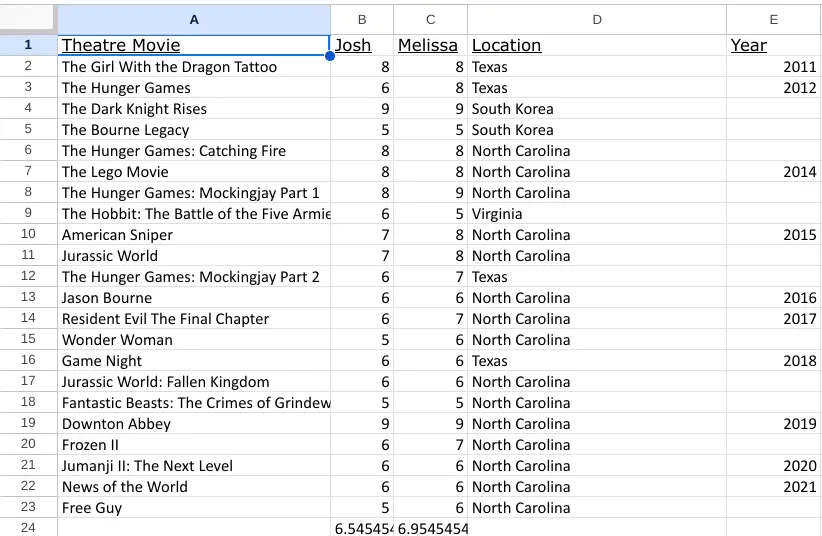The image size is (822, 536).
Task: Select 'The Dark Knight Rises' cell
Action: pos(194,109)
